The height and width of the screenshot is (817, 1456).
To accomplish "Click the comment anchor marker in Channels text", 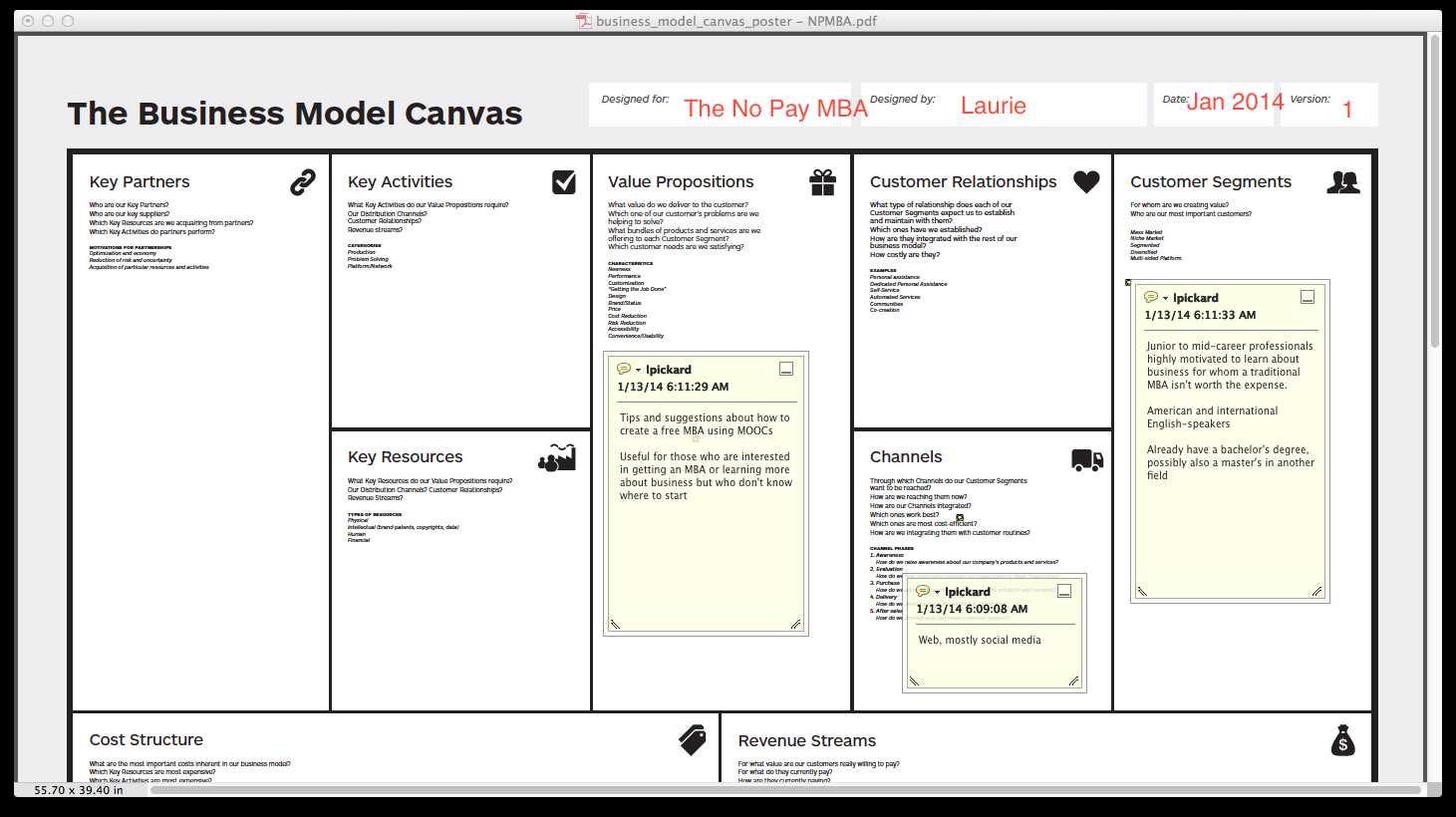I will point(960,518).
